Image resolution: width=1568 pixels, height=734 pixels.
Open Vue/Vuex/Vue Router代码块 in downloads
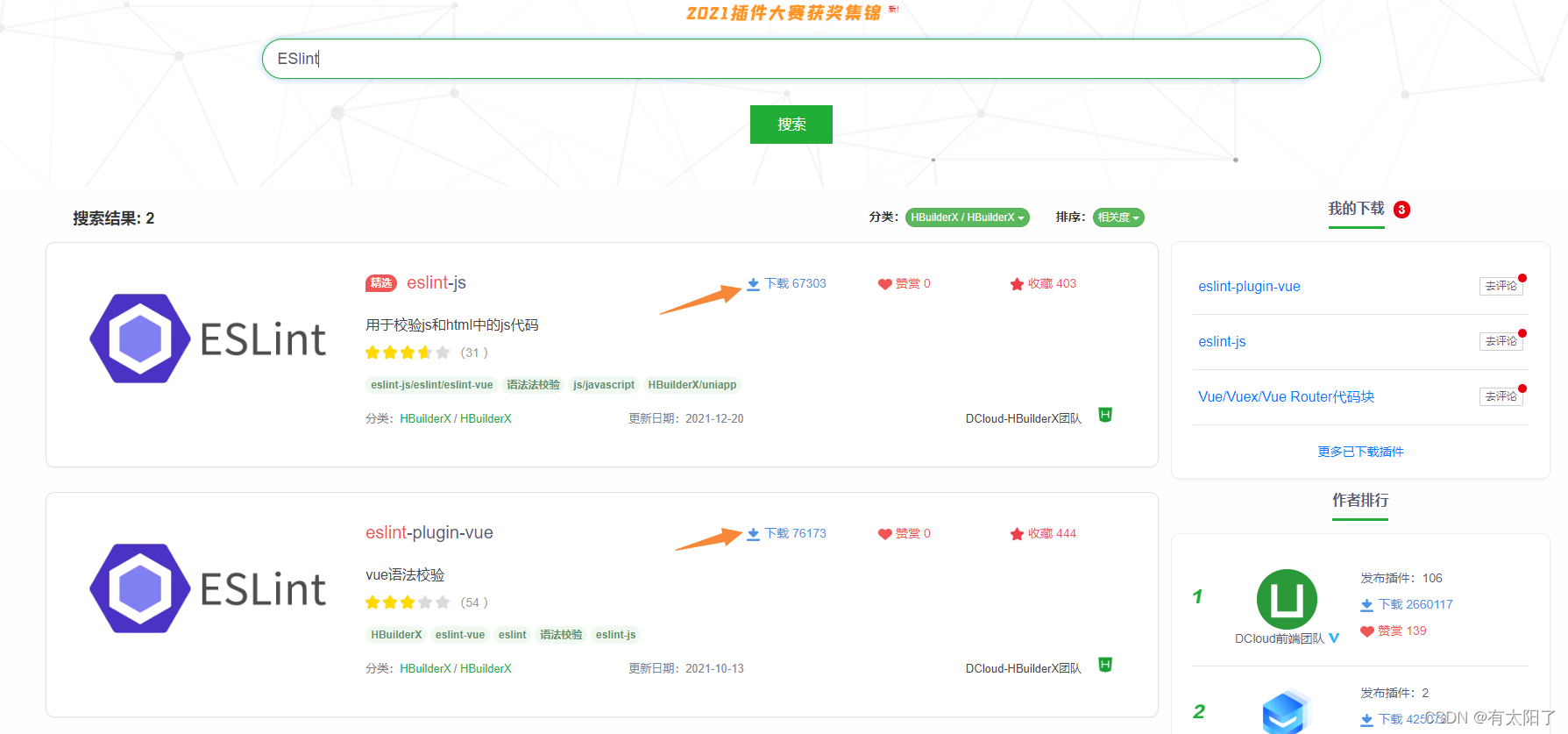(x=1286, y=396)
